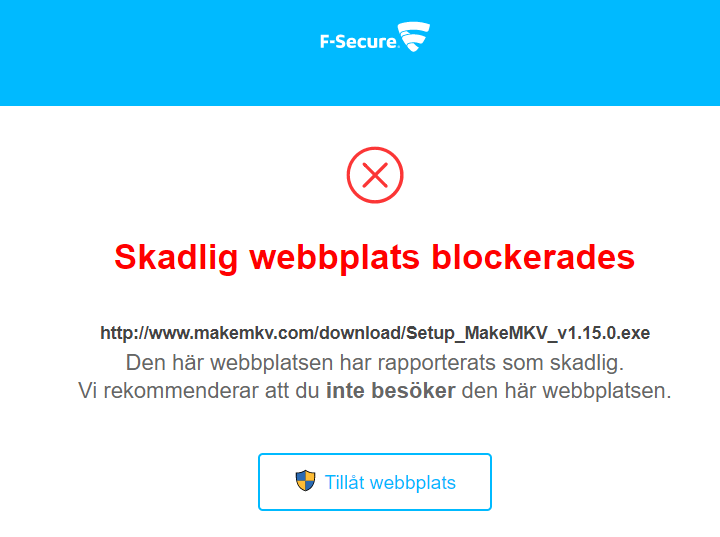Click the admin shield icon on the button
Viewport: 720px width, 537px height.
[305, 481]
